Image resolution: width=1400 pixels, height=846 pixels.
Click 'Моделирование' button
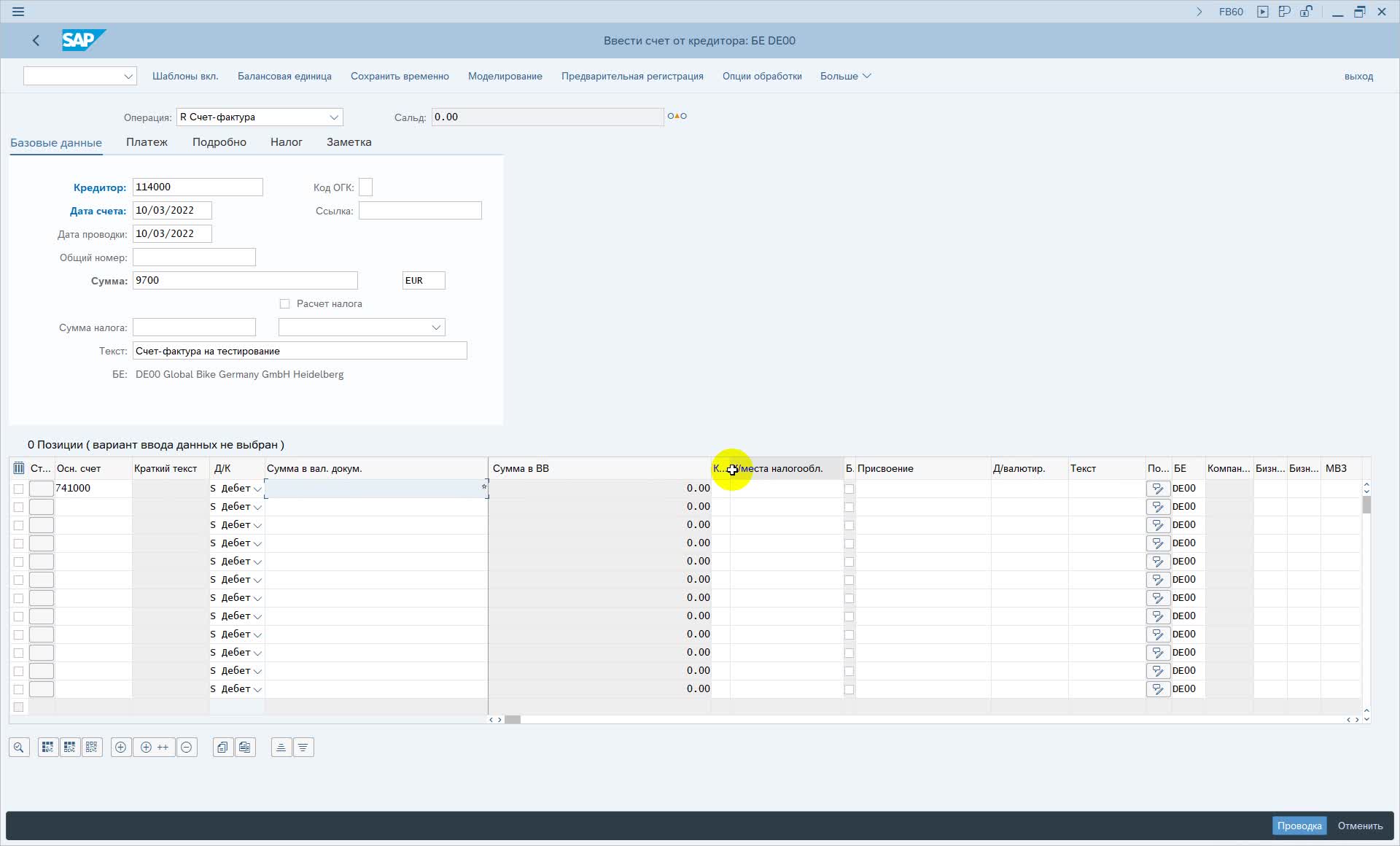505,76
